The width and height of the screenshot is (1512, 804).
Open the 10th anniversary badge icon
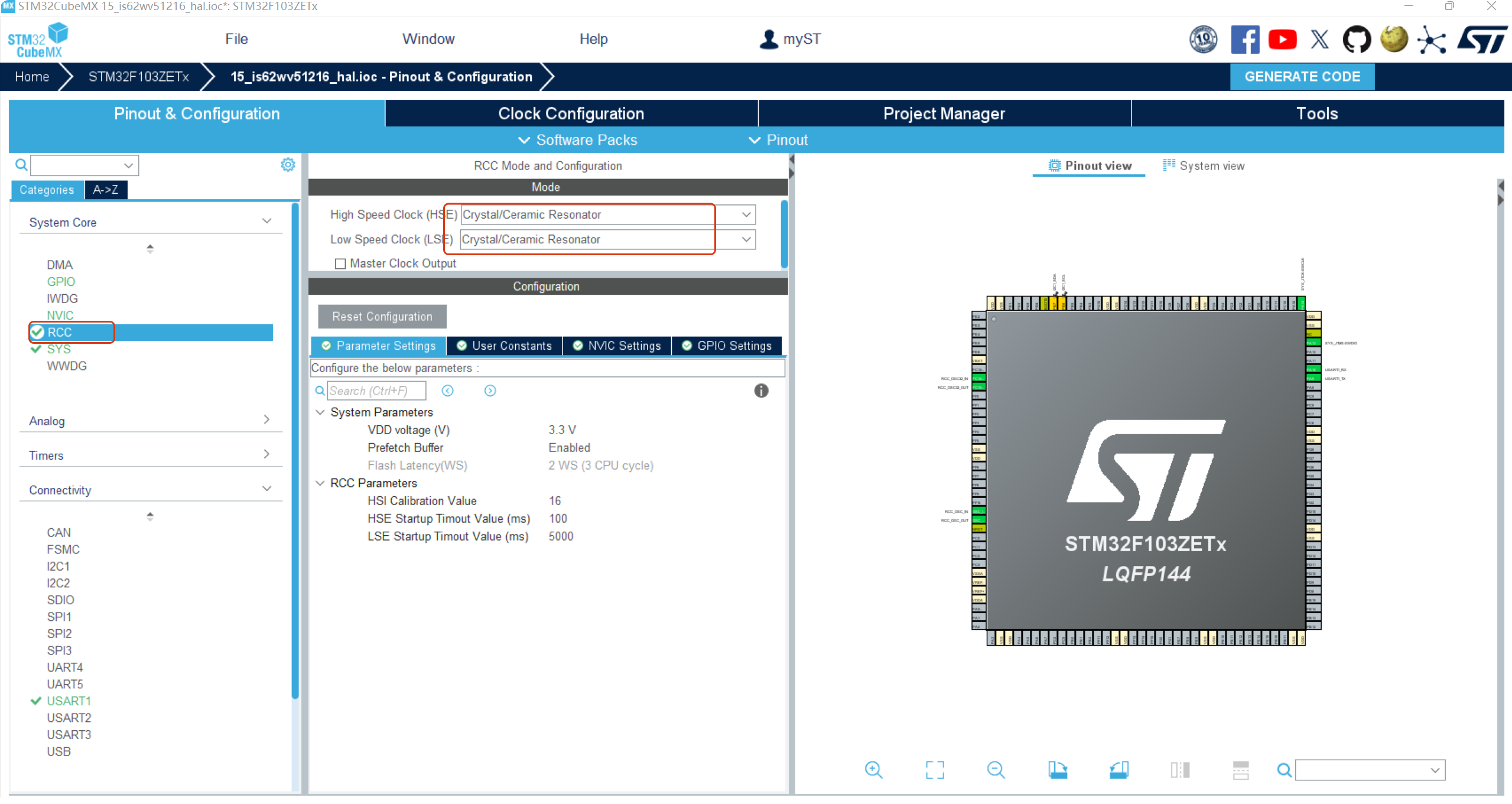pos(1203,40)
